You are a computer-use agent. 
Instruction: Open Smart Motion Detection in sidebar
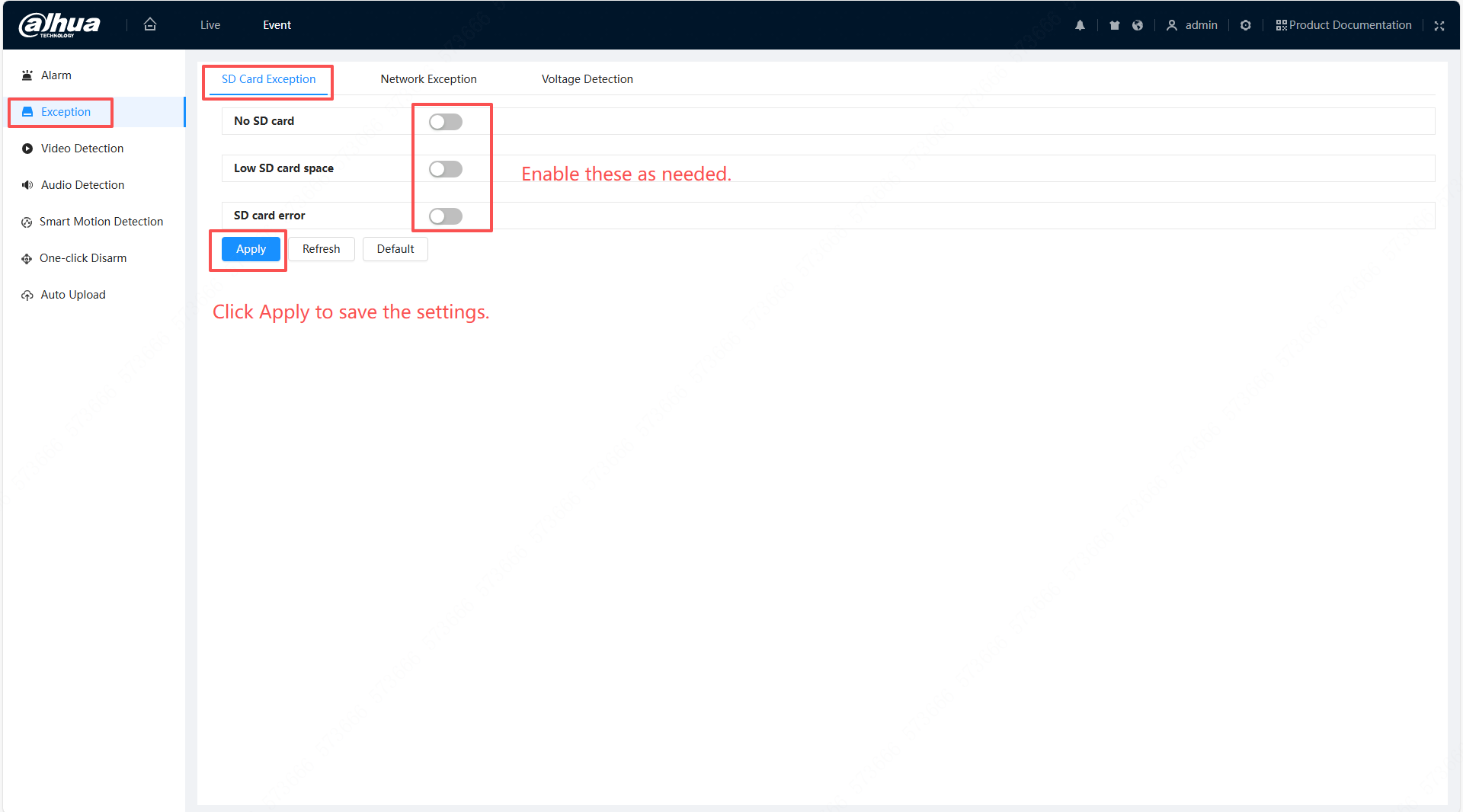tap(101, 222)
